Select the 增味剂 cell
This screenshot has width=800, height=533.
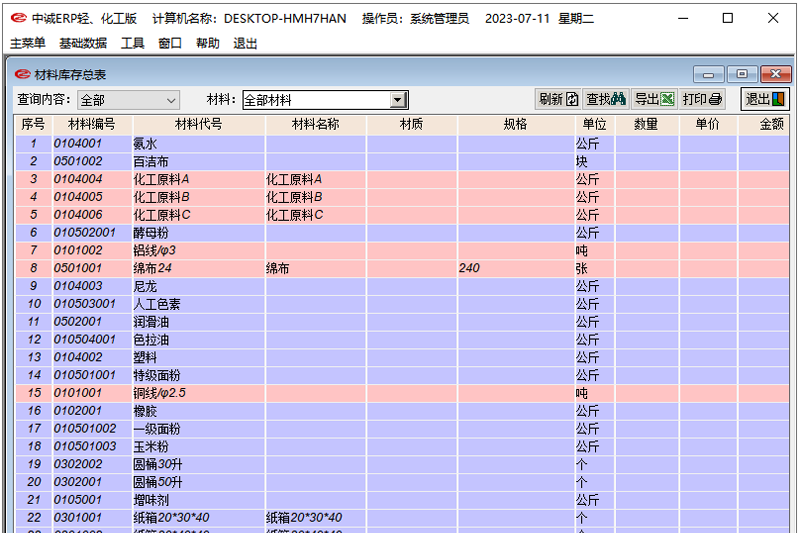[198, 500]
